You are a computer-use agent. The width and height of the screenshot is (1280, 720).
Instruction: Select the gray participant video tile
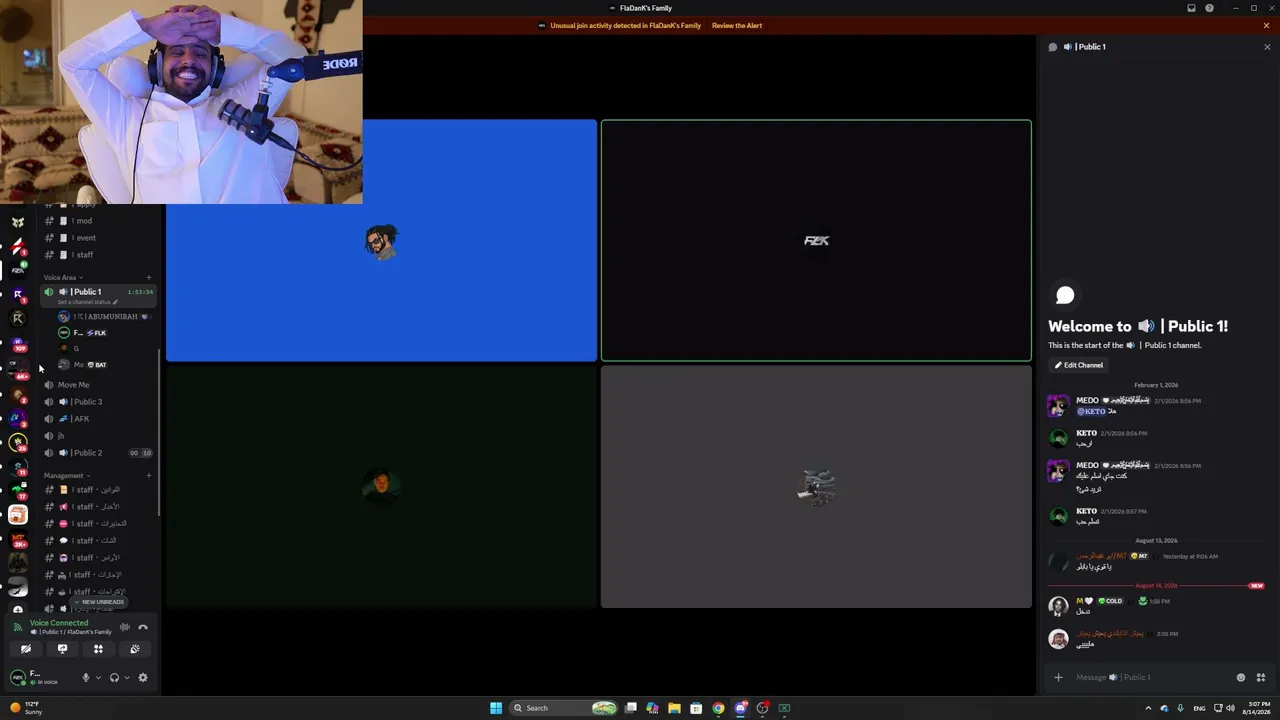816,487
